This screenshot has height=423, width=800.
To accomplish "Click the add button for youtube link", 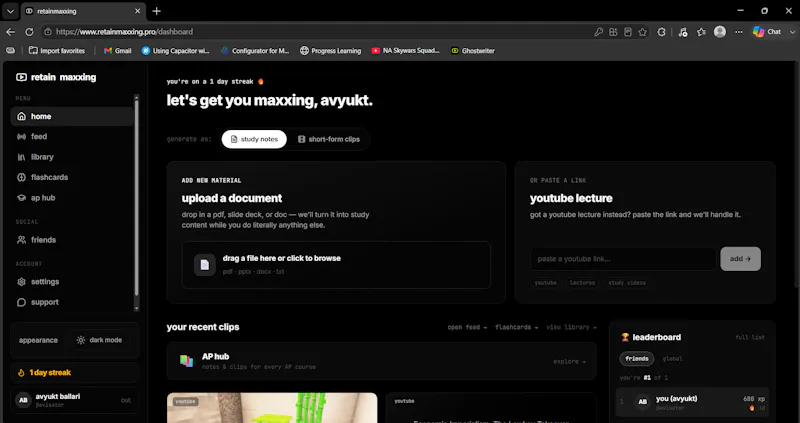I will tap(740, 259).
